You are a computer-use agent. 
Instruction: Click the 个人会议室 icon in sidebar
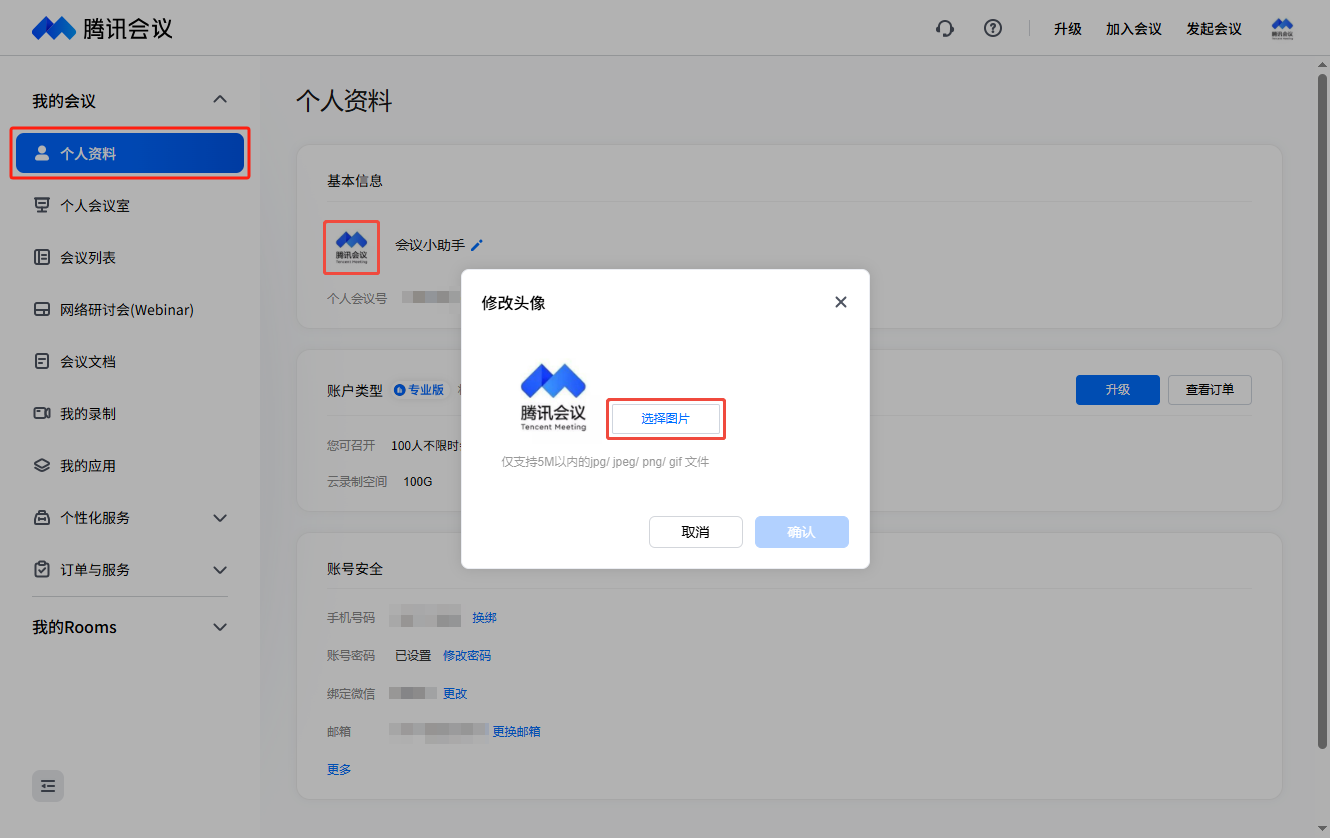point(42,206)
